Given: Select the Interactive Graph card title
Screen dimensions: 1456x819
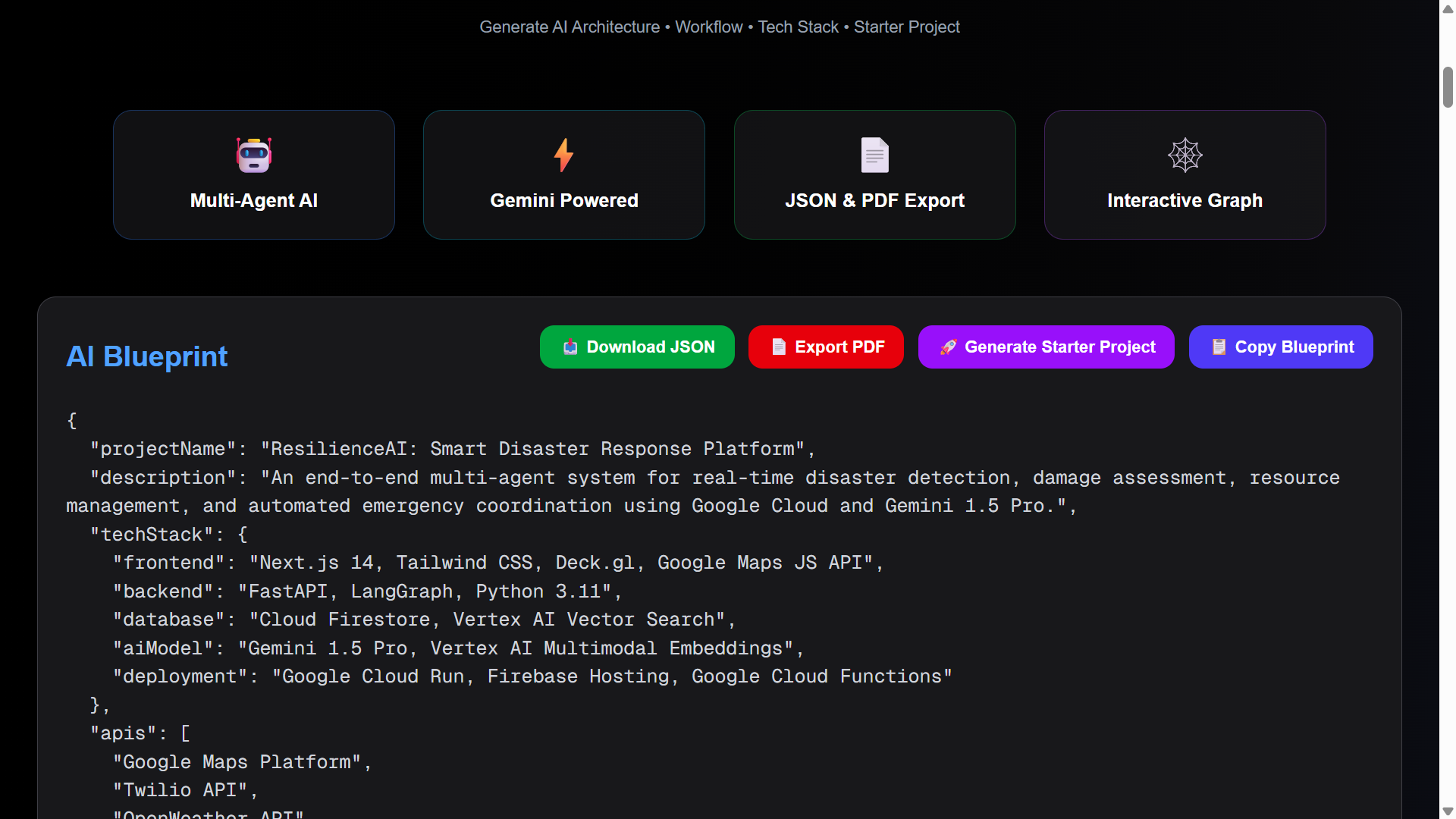Looking at the screenshot, I should tap(1185, 201).
